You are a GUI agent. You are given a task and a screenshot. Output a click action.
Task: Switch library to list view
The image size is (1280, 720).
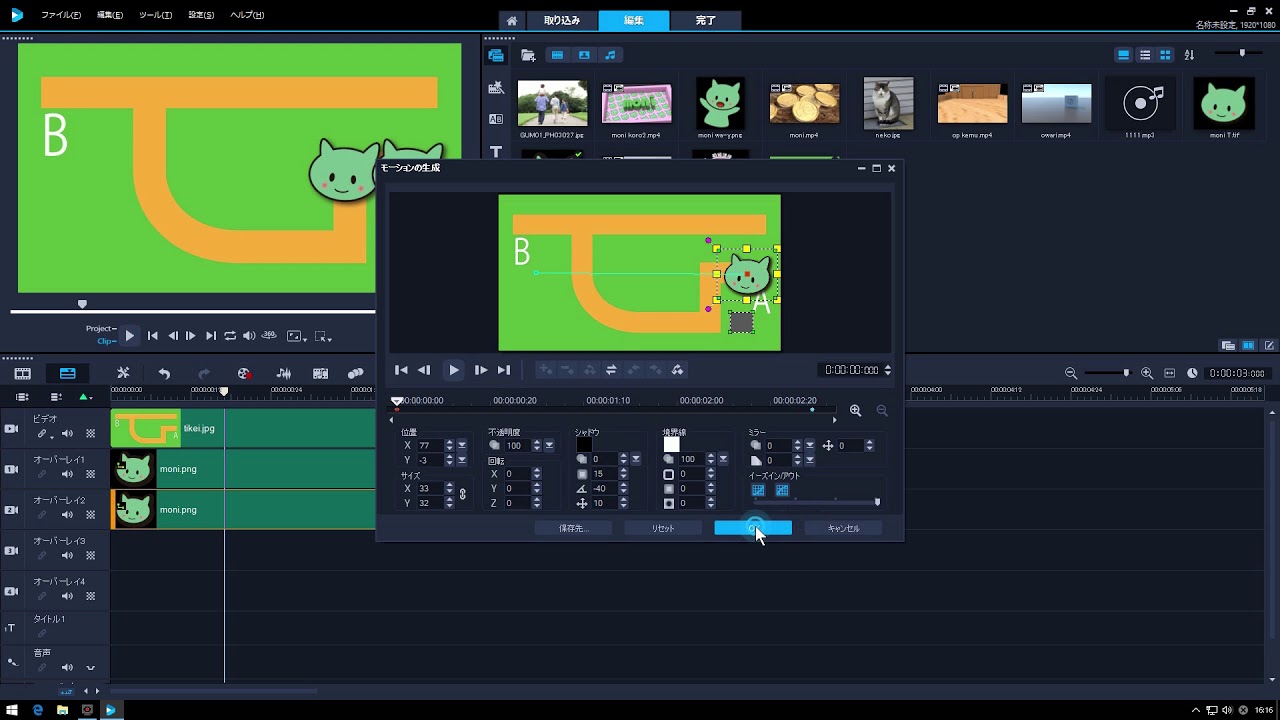click(x=1145, y=55)
